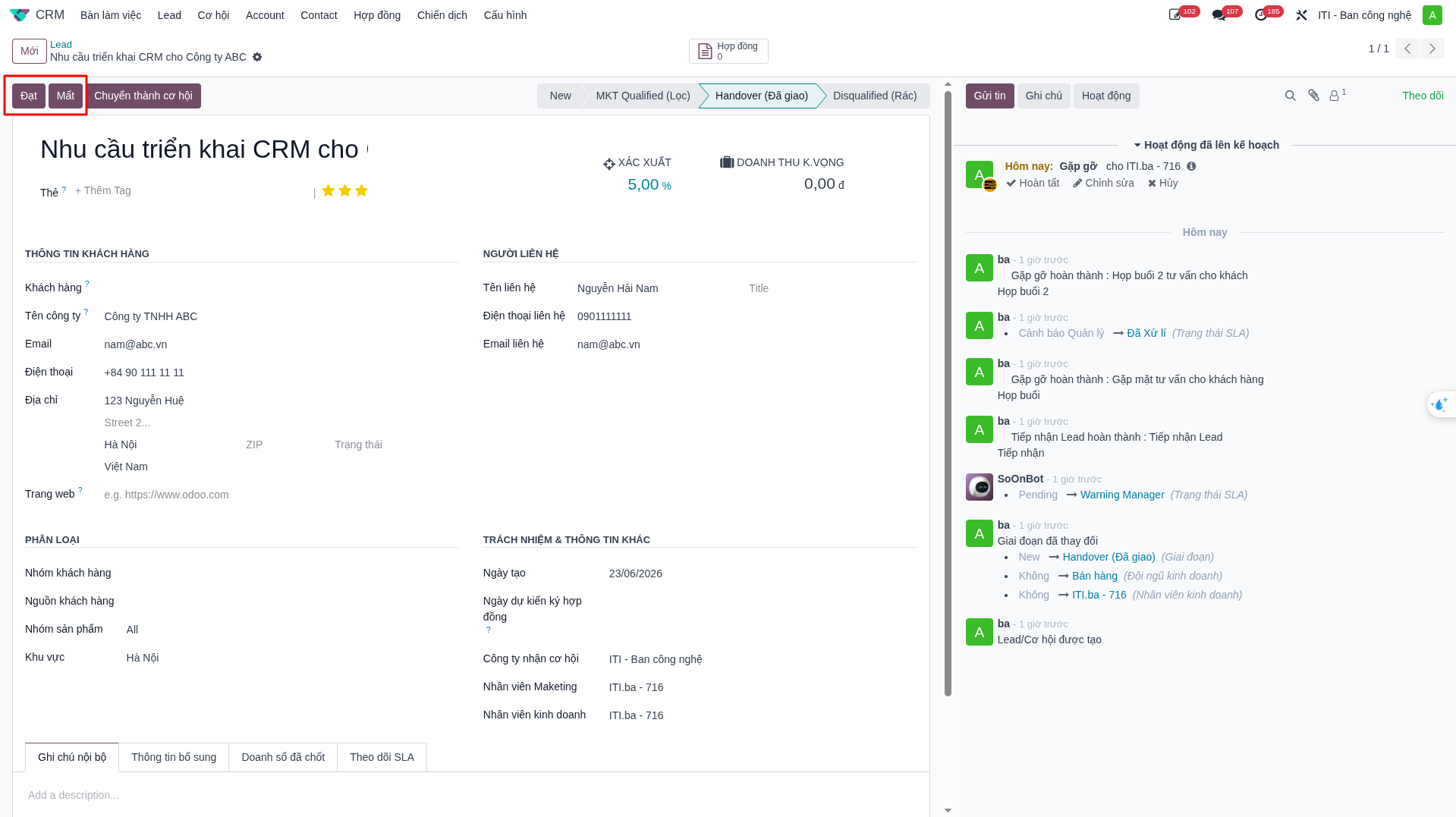Image resolution: width=1456 pixels, height=817 pixels.
Task: Switch to the Doanh số đã chốt tab
Action: point(283,757)
